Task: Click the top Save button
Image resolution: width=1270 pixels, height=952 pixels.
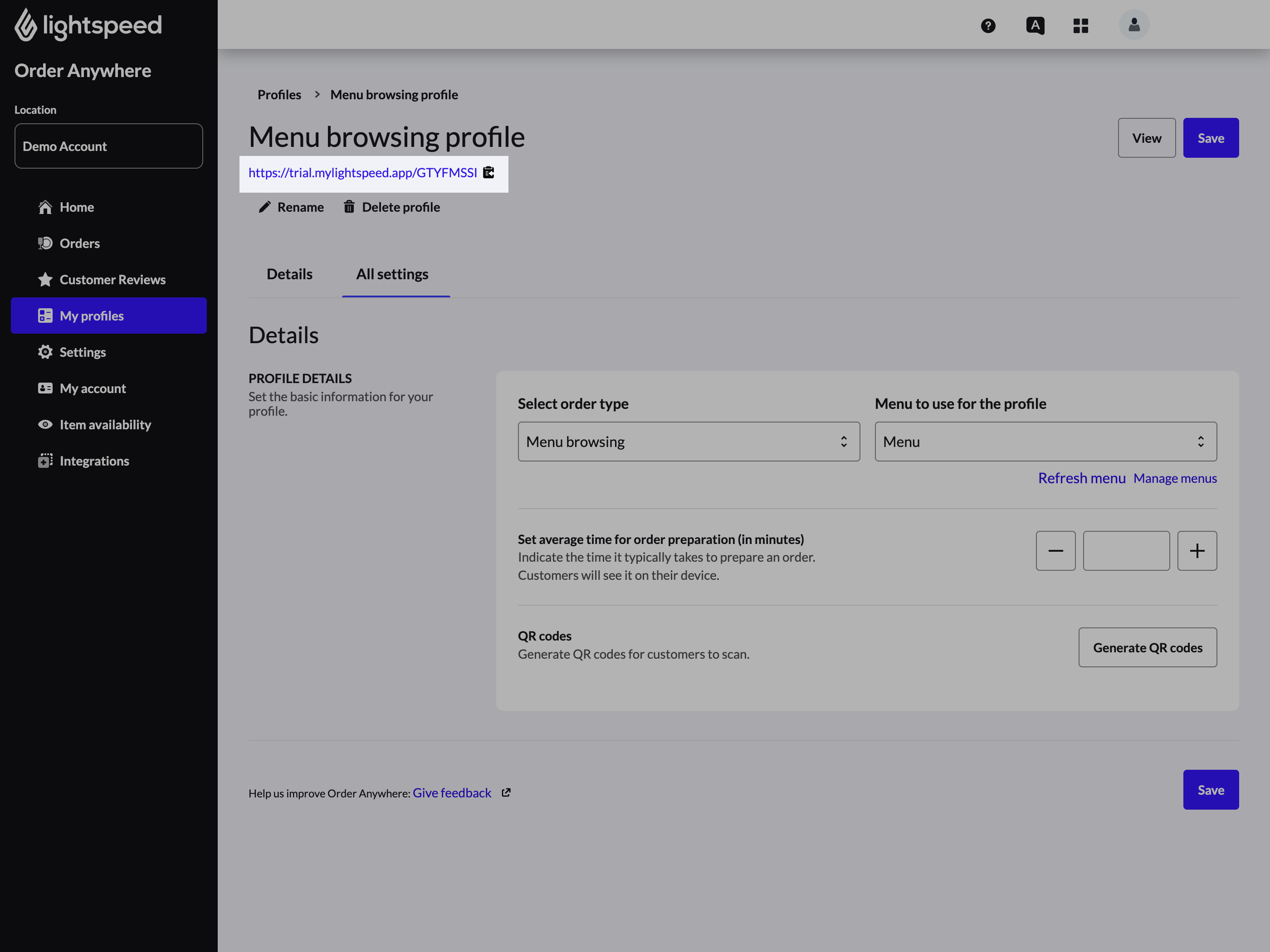Action: click(x=1210, y=138)
